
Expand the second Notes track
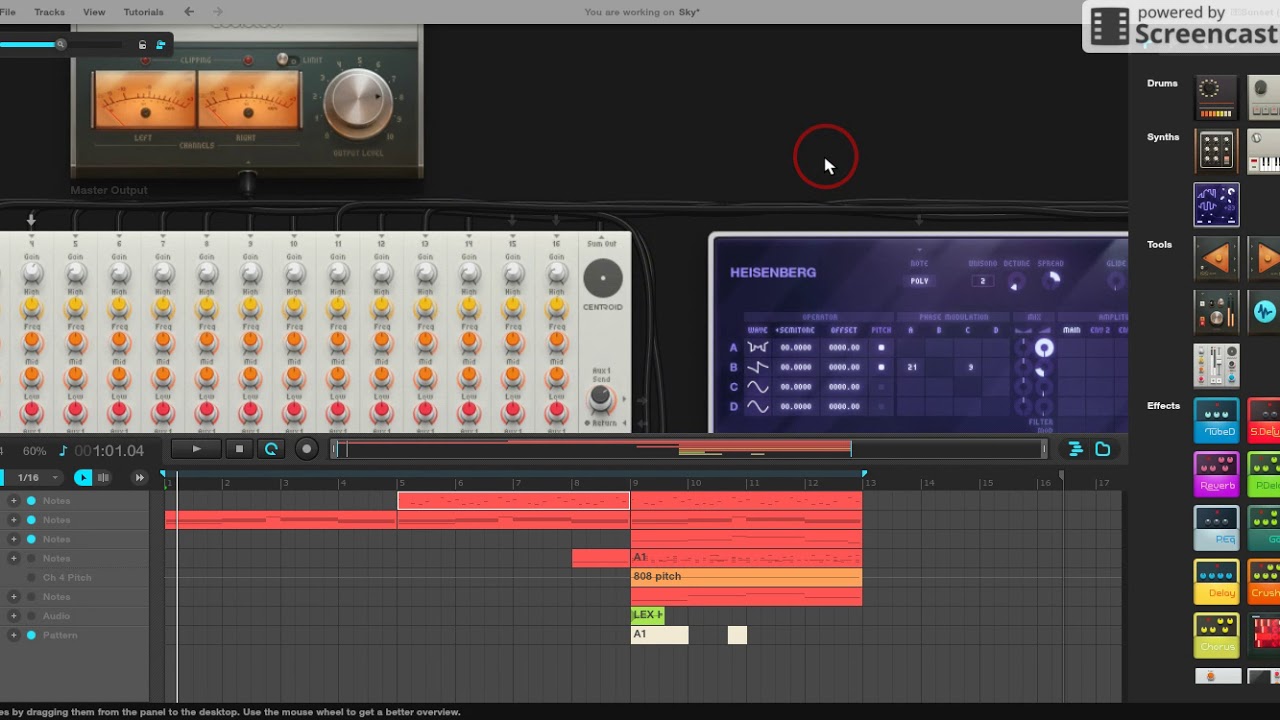(x=13, y=520)
